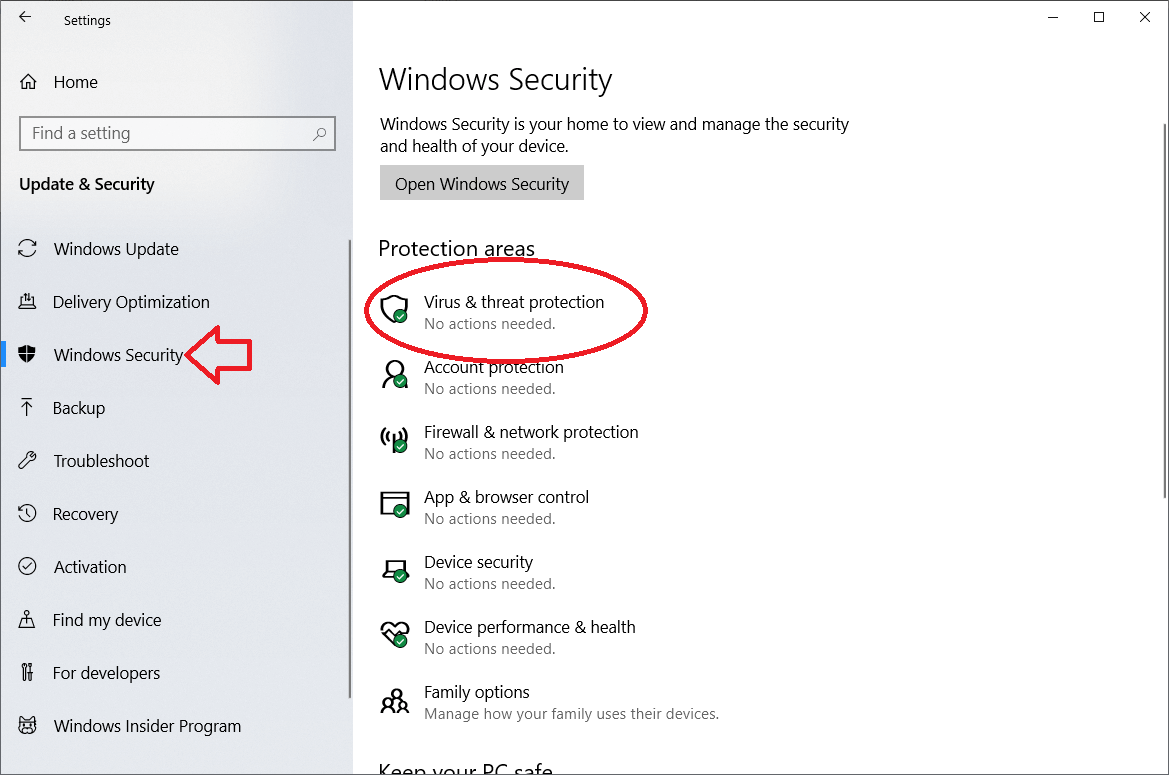Select the Troubleshoot wrench icon
The height and width of the screenshot is (775, 1169).
coord(28,460)
